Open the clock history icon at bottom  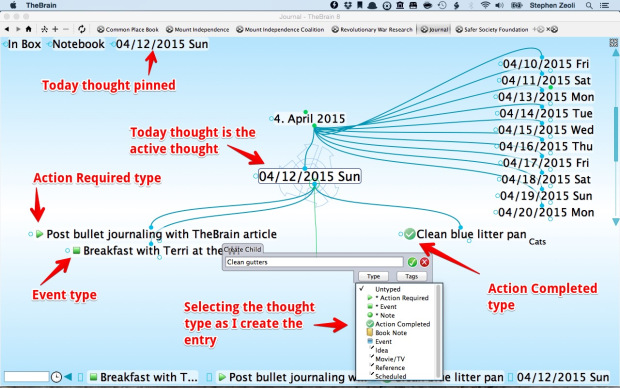click(x=57, y=377)
